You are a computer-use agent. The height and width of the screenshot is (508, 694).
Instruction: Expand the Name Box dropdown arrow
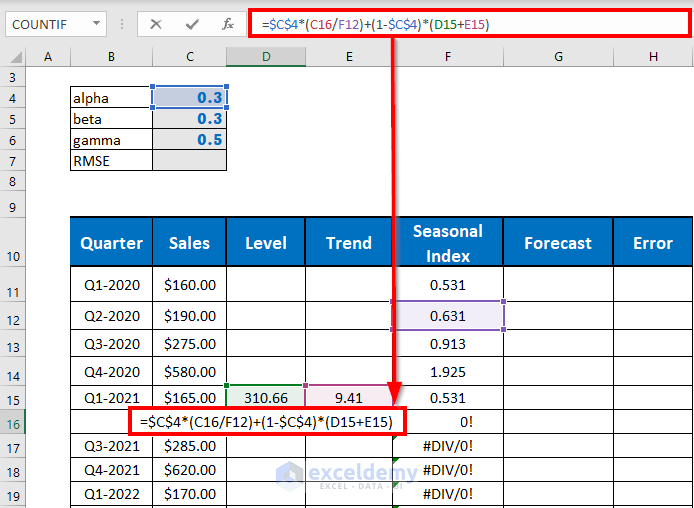[96, 24]
